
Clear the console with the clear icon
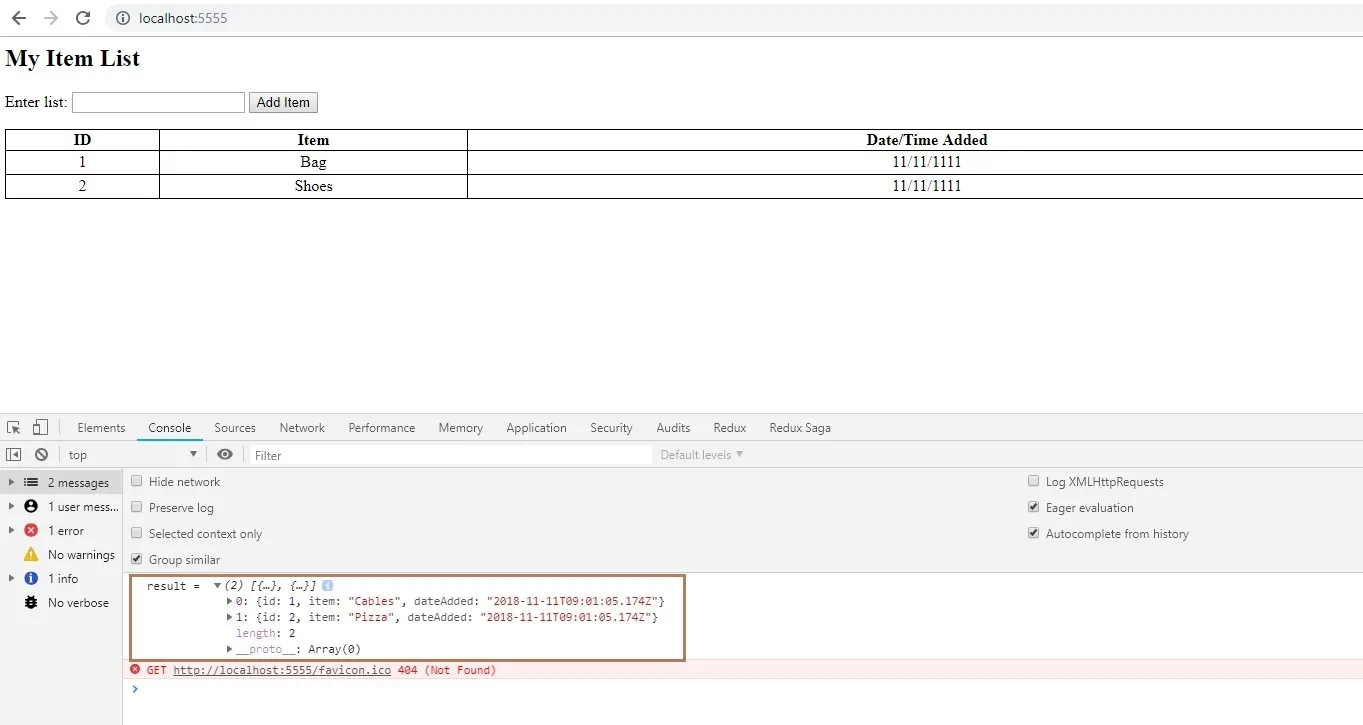tap(41, 454)
